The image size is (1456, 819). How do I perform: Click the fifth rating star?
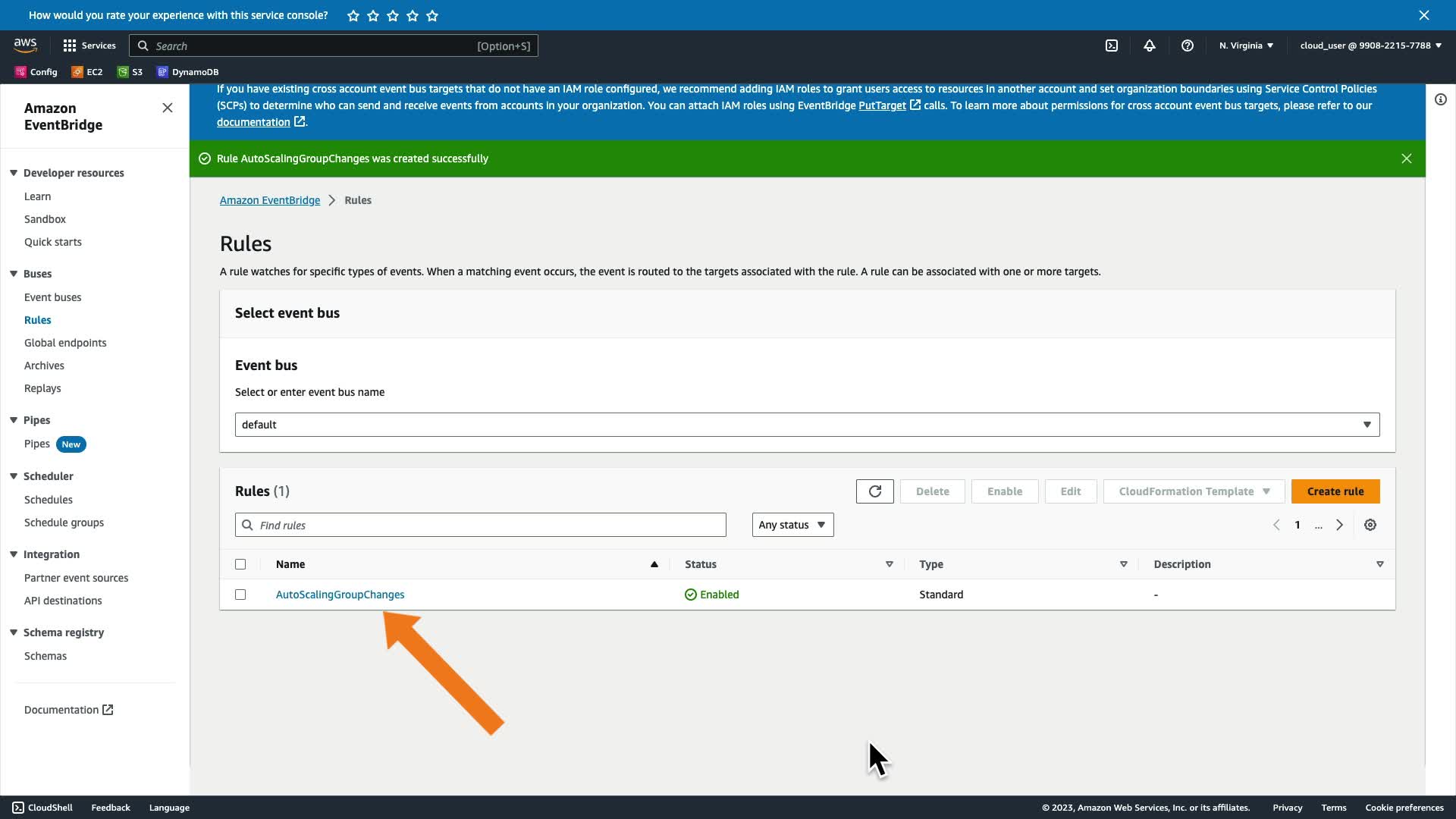click(432, 15)
